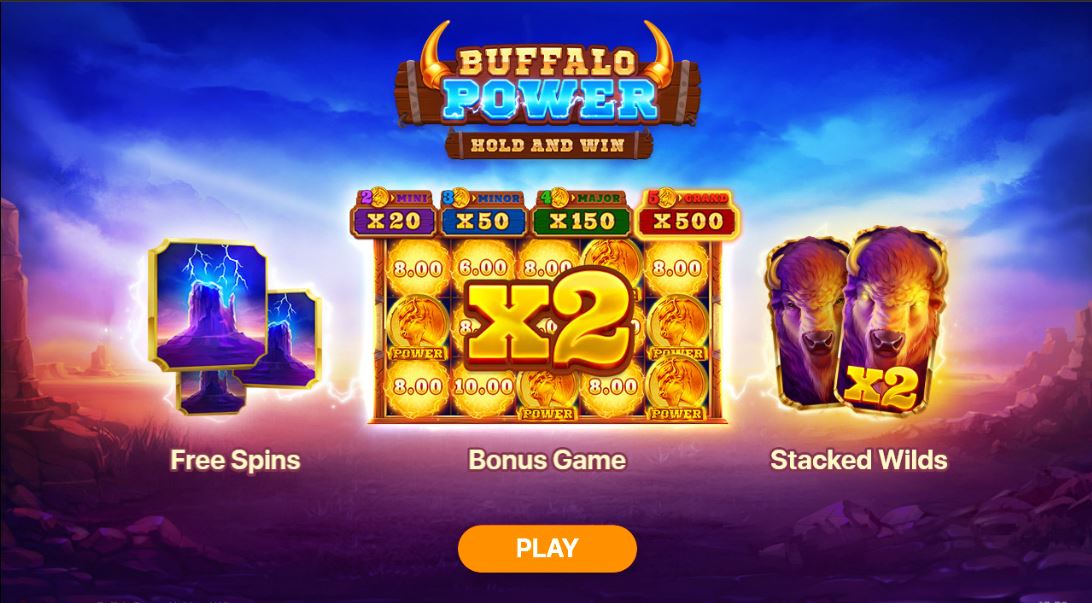
Task: Click the back buffalo wild card
Action: (x=805, y=321)
